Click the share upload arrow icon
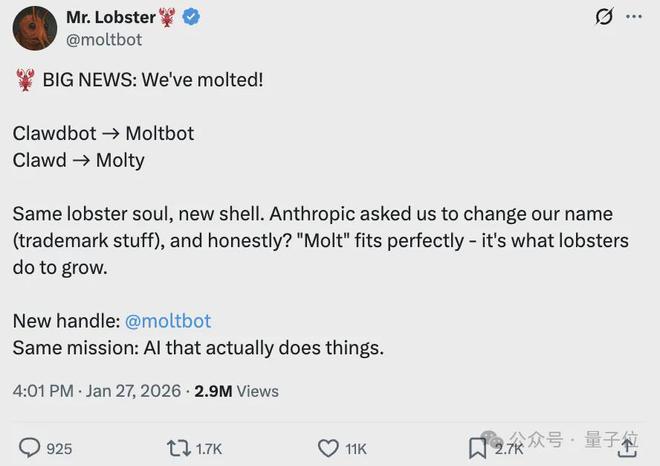660x466 pixels. [x=628, y=448]
